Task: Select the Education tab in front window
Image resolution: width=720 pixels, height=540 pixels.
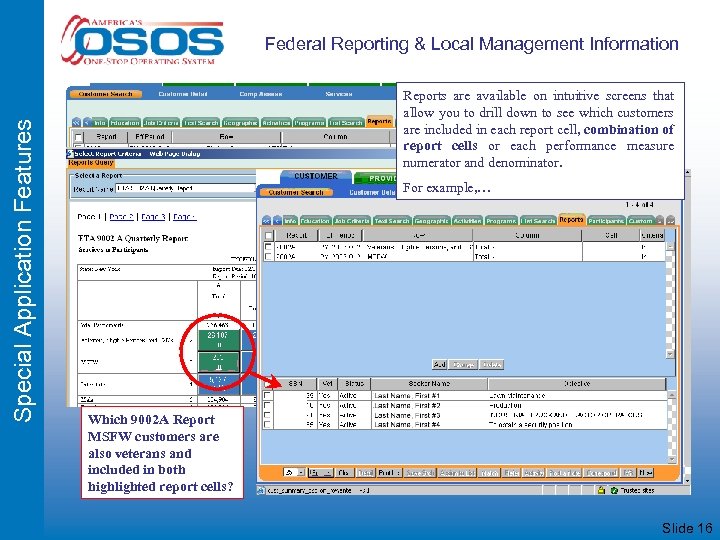Action: point(315,221)
